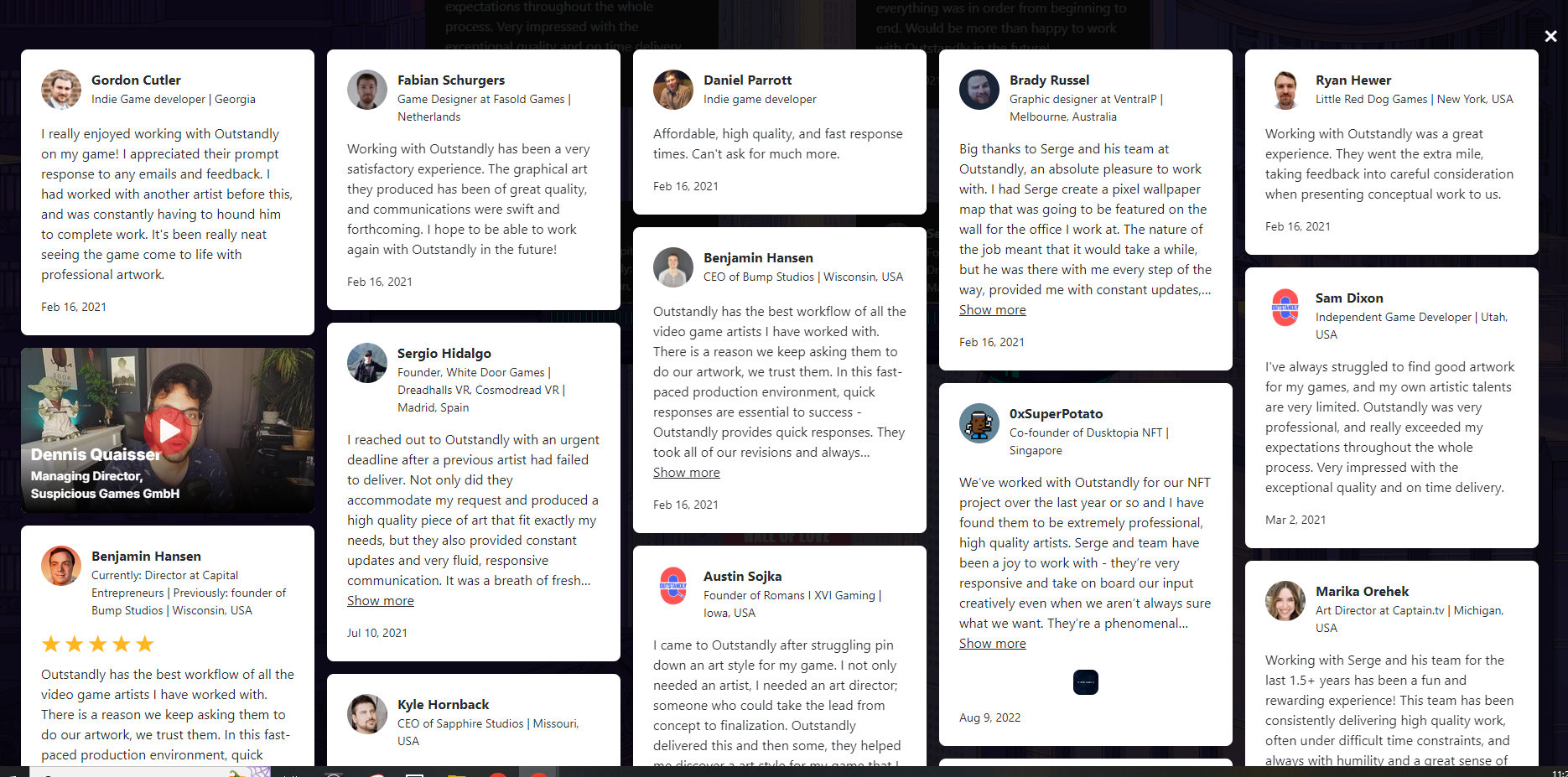Click Austin Sojka's Outstandly logo avatar

click(673, 586)
